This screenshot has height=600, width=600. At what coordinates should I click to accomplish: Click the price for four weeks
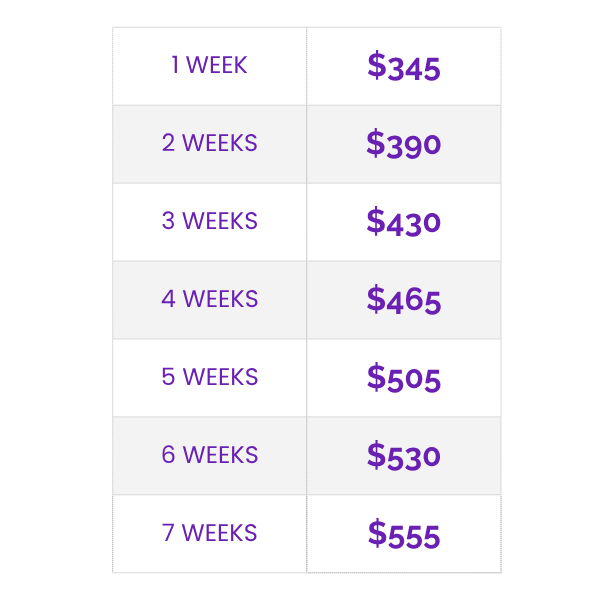coord(403,300)
